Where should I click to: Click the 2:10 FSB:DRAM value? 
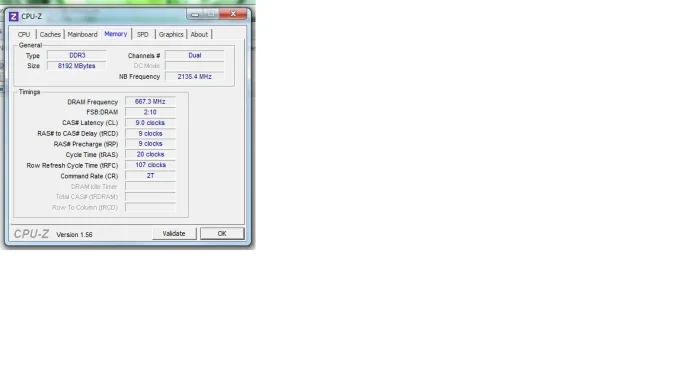click(150, 112)
